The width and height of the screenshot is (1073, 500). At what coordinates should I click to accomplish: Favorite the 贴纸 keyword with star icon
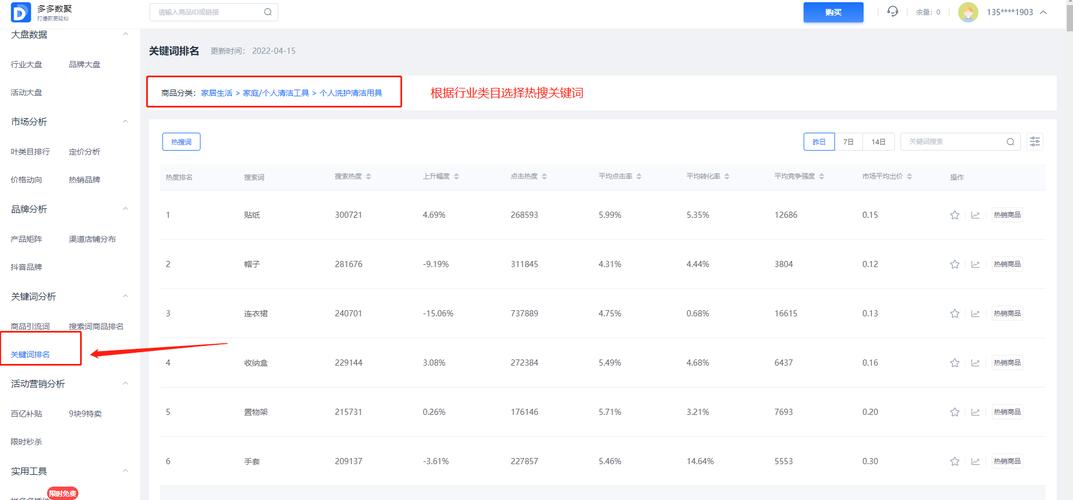click(x=955, y=215)
